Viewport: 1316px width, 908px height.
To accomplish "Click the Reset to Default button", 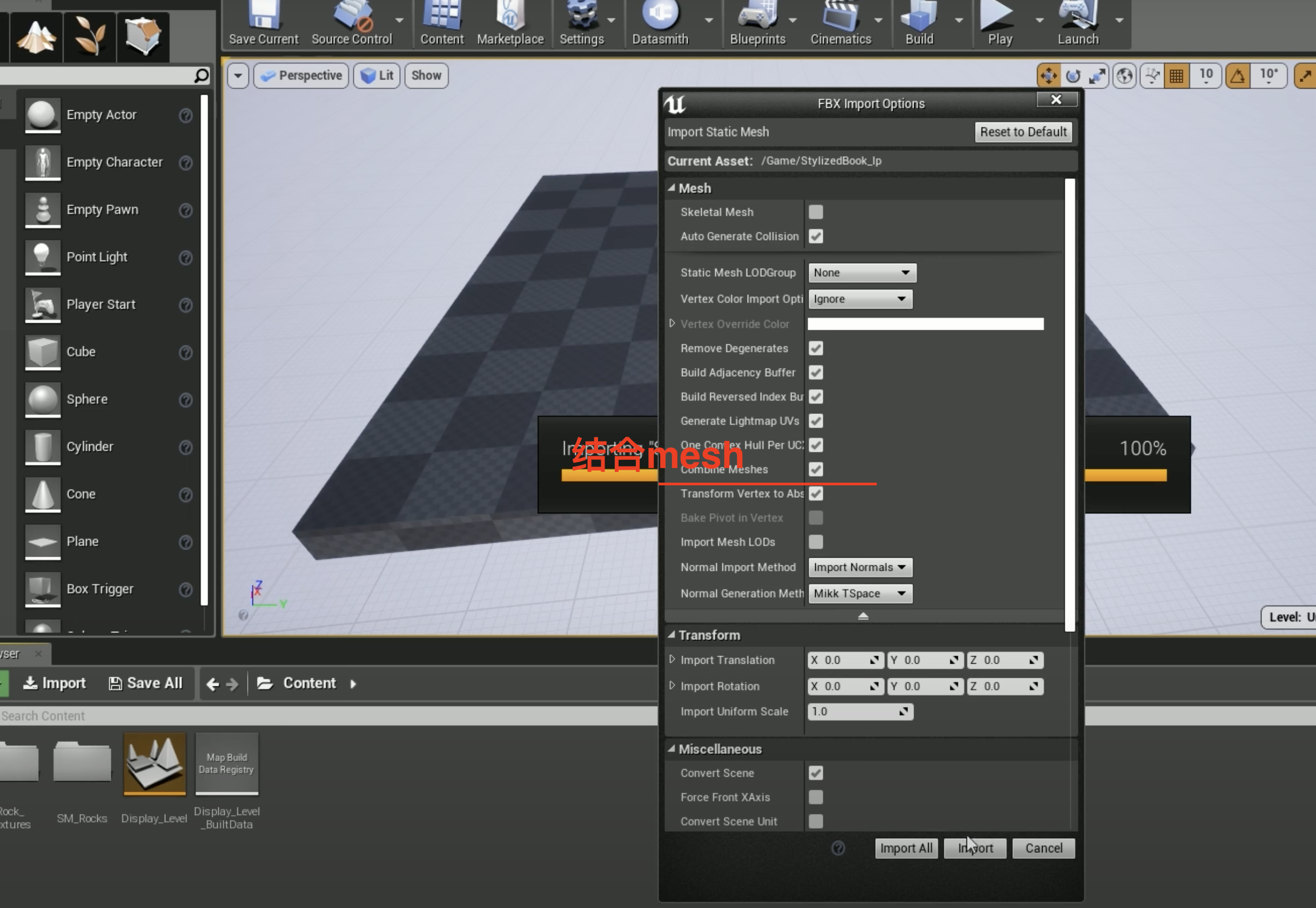I will pyautogui.click(x=1023, y=132).
